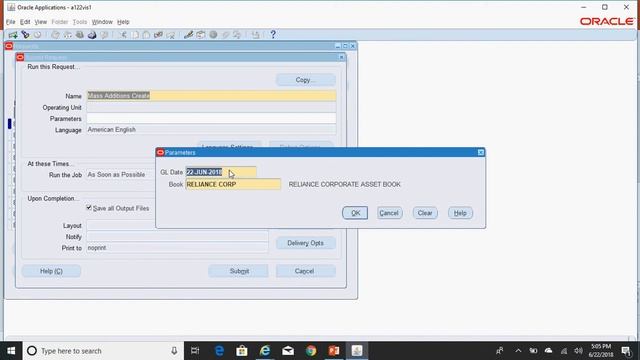
Task: Open Internet Explorer from the taskbar
Action: [x=265, y=351]
